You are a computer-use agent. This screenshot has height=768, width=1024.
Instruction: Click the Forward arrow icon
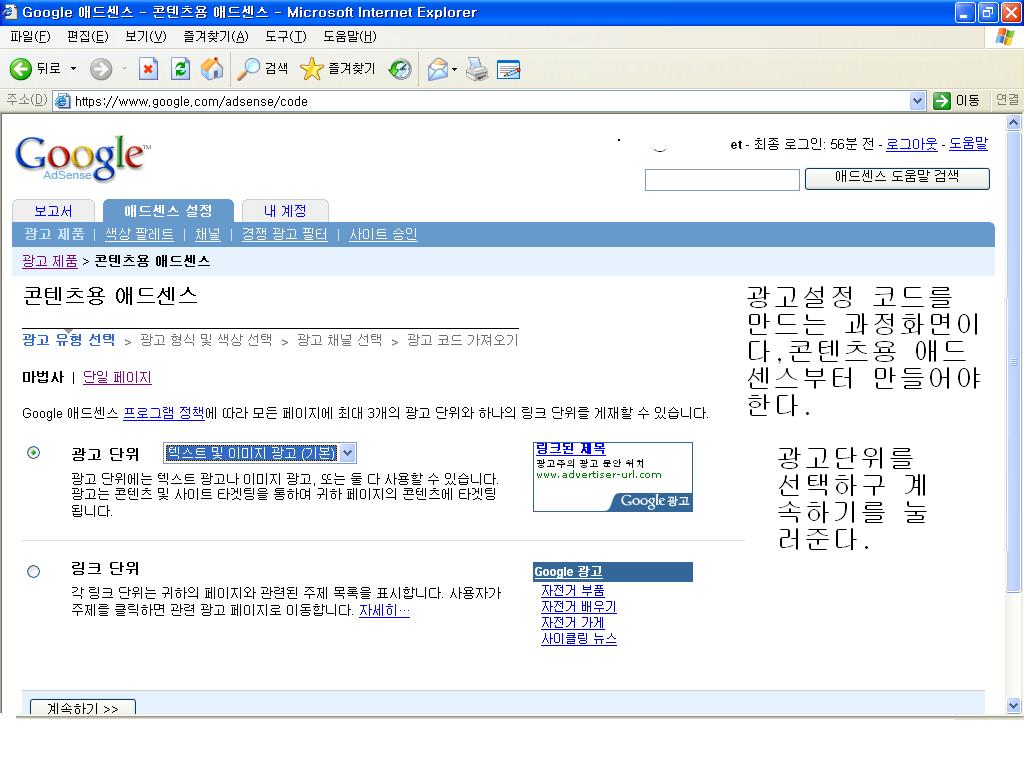[101, 69]
